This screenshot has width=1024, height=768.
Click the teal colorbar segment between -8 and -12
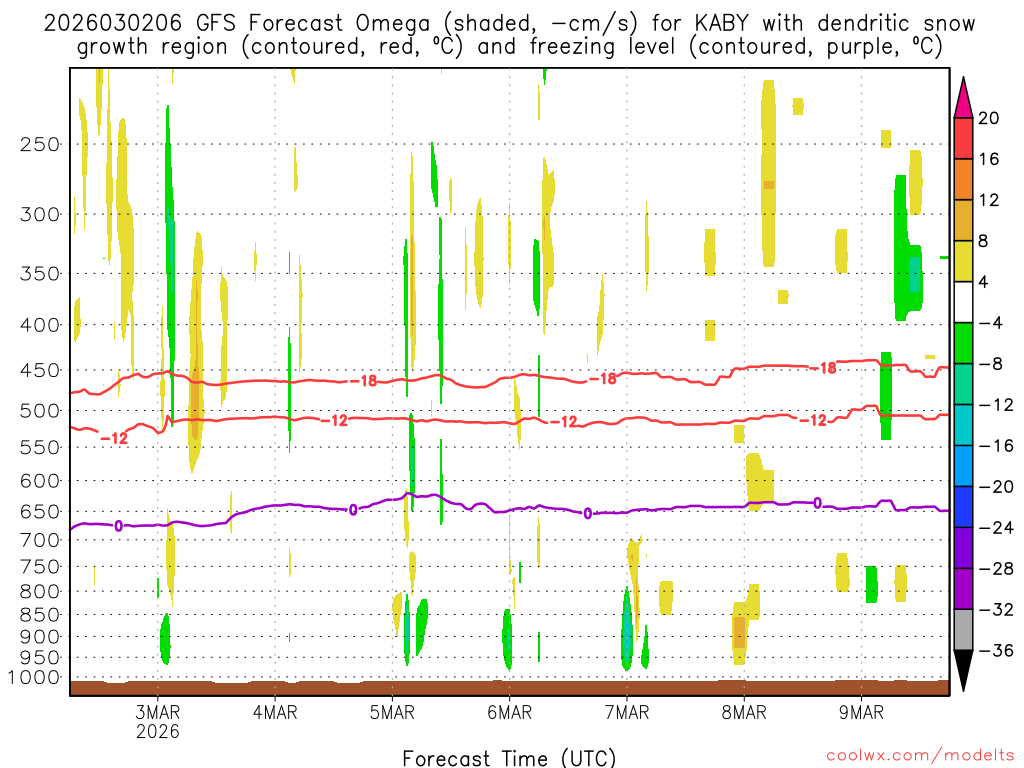pyautogui.click(x=963, y=384)
